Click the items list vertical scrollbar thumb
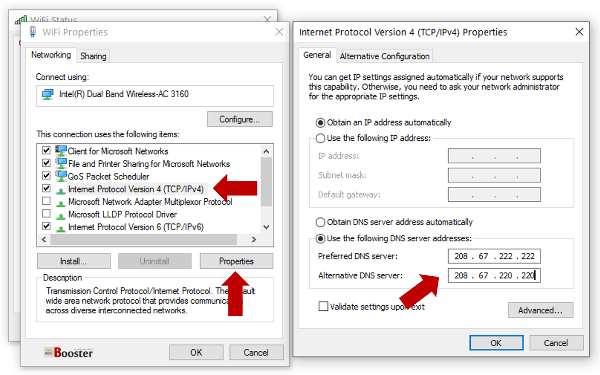Viewport: 600px width, 375px height. point(266,182)
